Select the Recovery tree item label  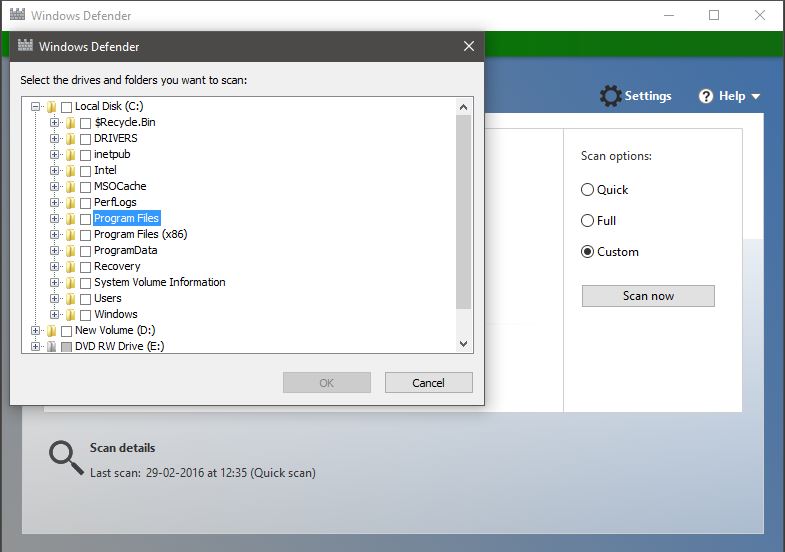click(117, 266)
